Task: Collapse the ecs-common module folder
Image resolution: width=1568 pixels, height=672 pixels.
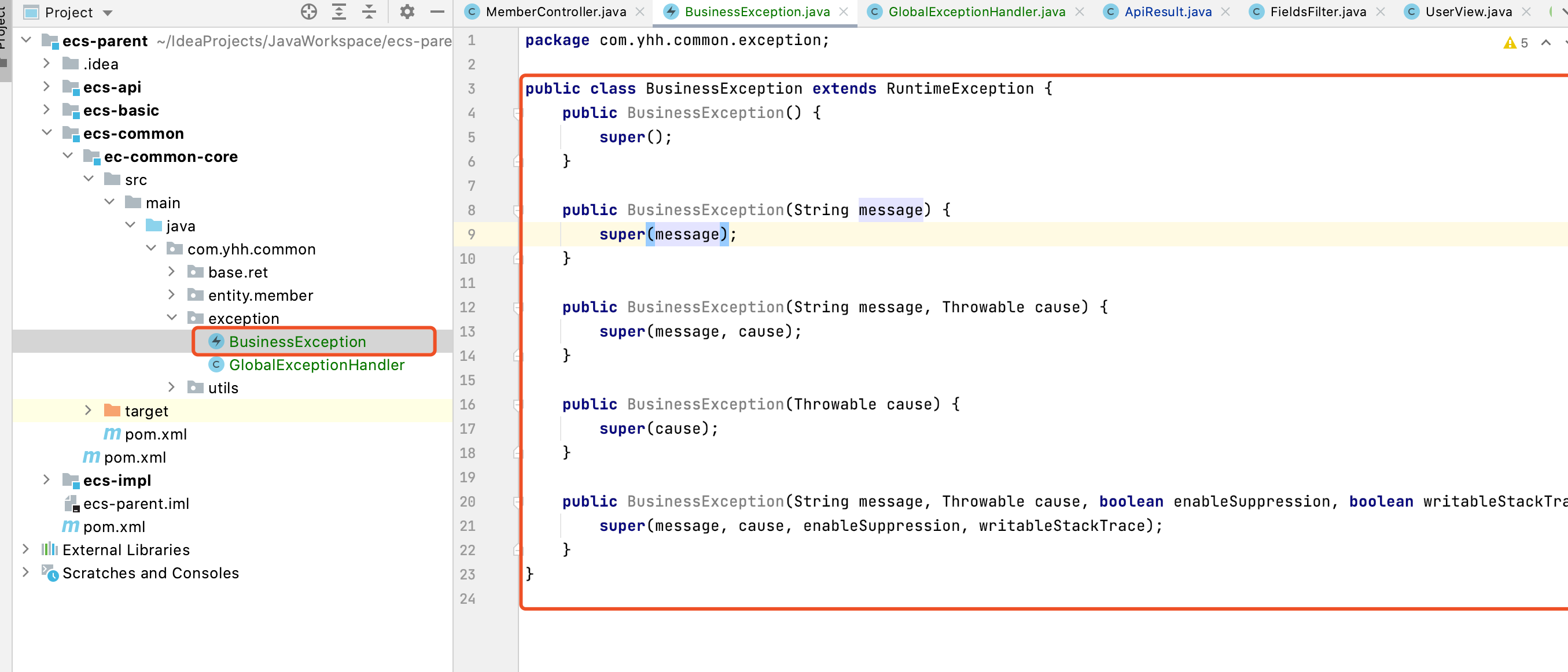Action: 46,133
